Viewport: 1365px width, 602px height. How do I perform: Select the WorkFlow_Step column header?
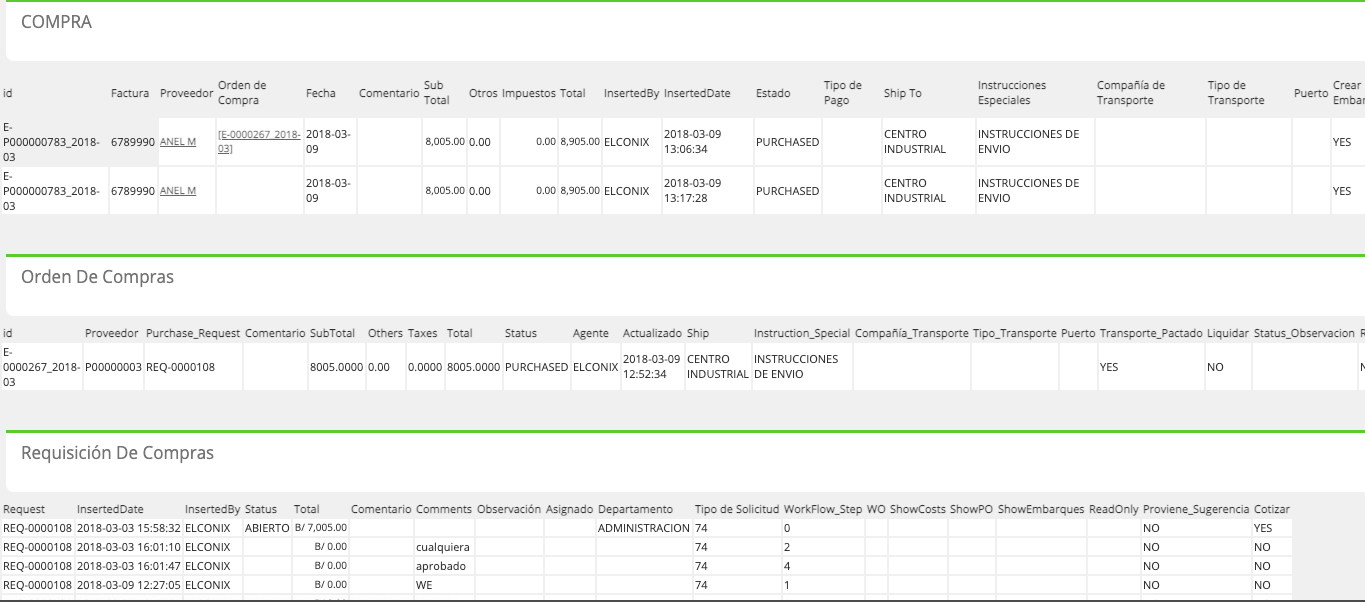[823, 509]
